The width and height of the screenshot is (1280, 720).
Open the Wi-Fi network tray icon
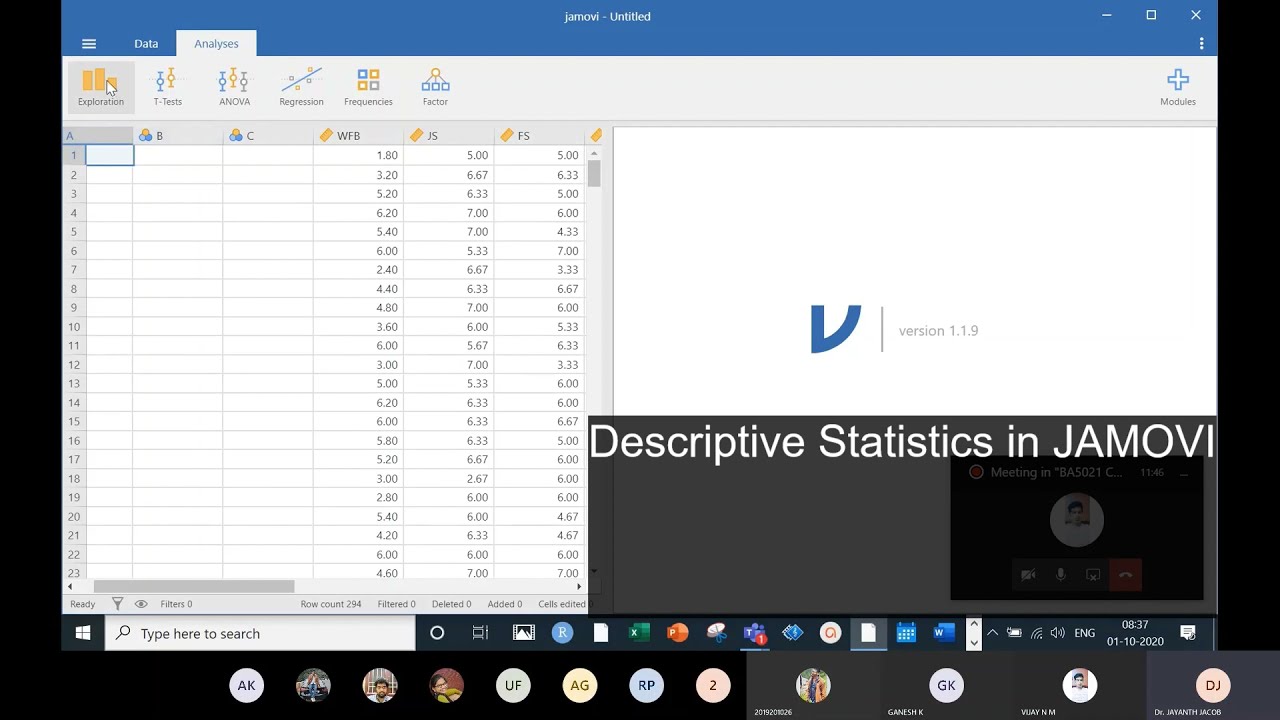tap(1036, 633)
